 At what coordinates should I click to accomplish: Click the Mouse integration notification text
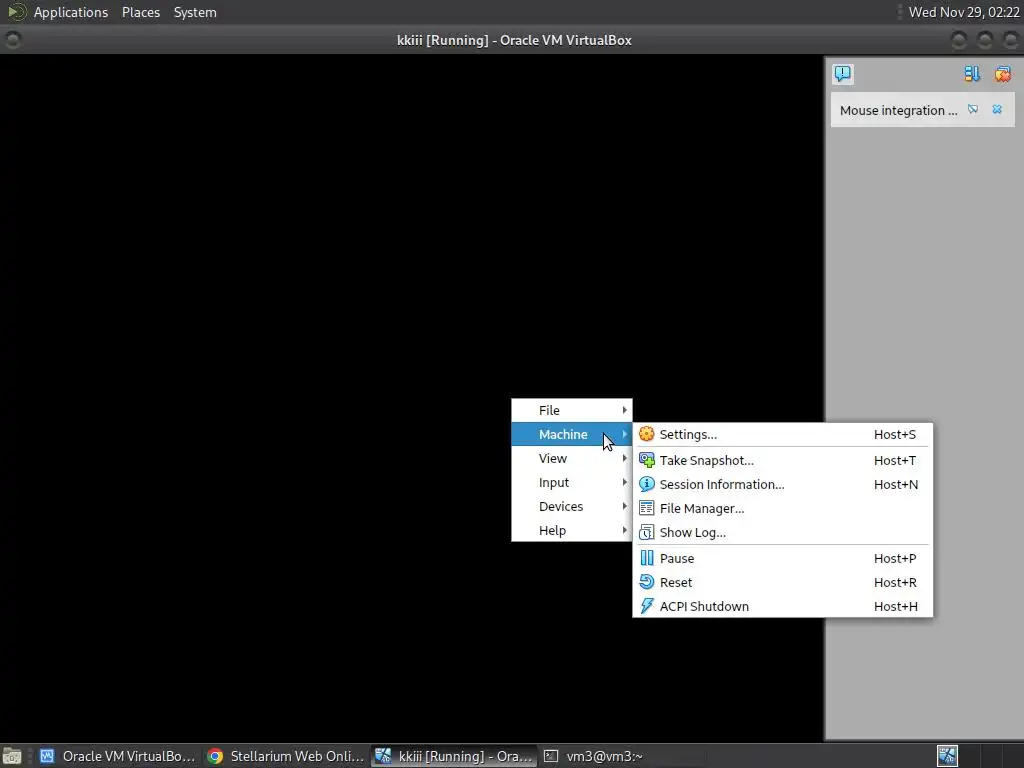coord(898,110)
